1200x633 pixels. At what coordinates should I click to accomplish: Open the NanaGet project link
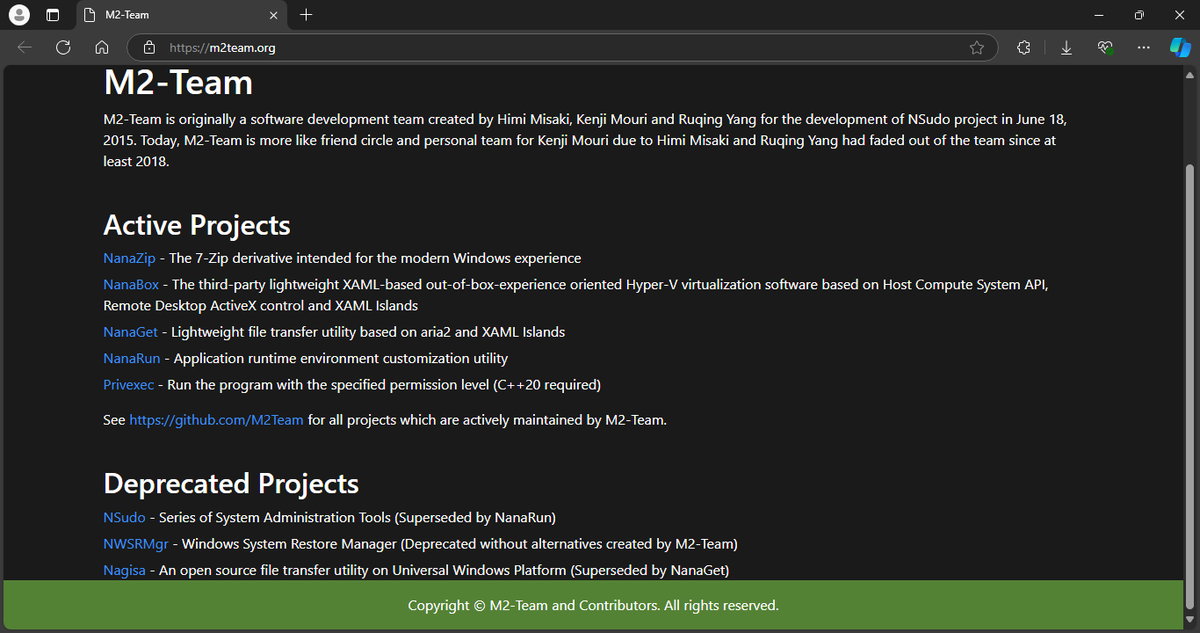pos(130,332)
